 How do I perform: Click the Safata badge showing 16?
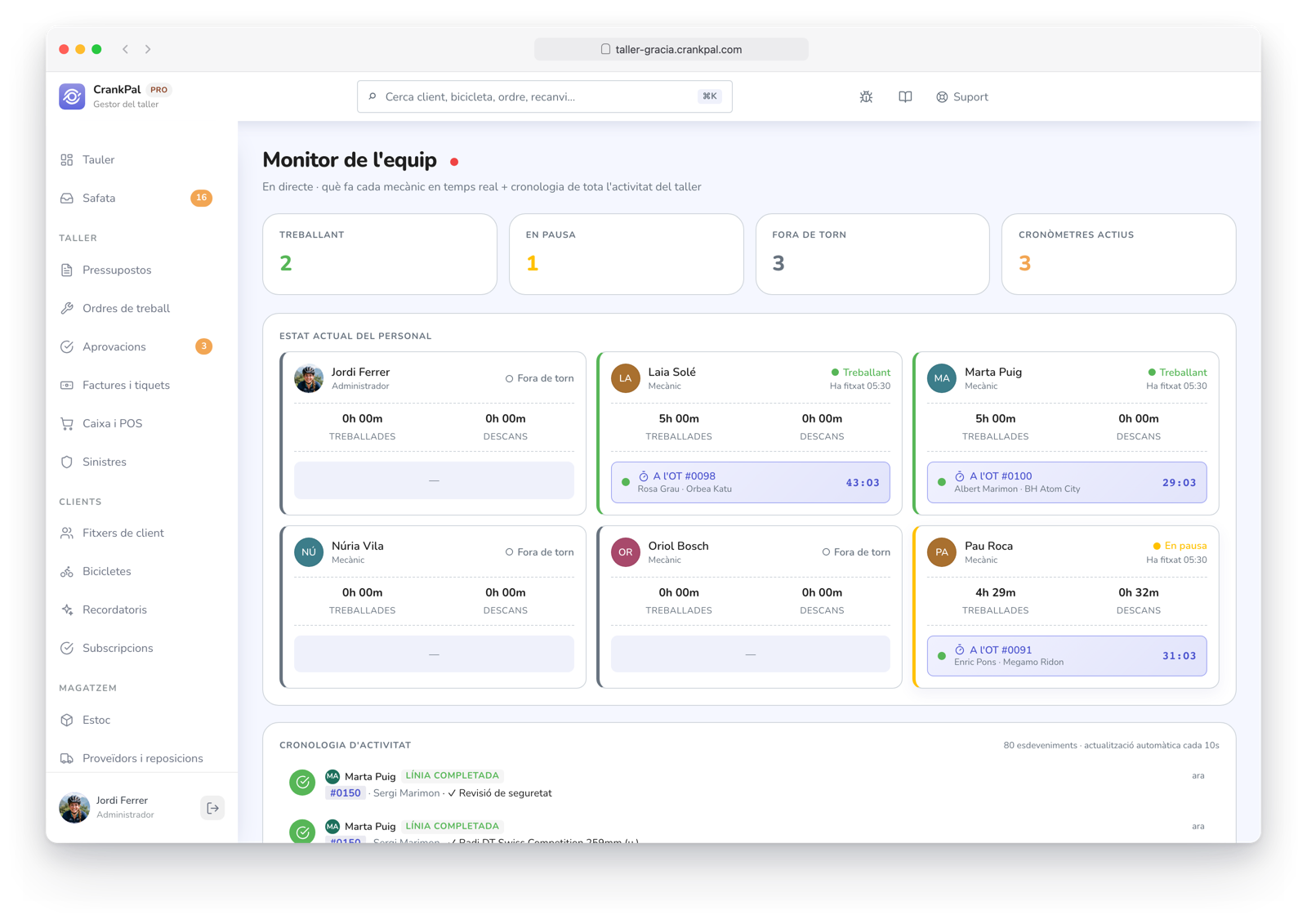pyautogui.click(x=201, y=198)
